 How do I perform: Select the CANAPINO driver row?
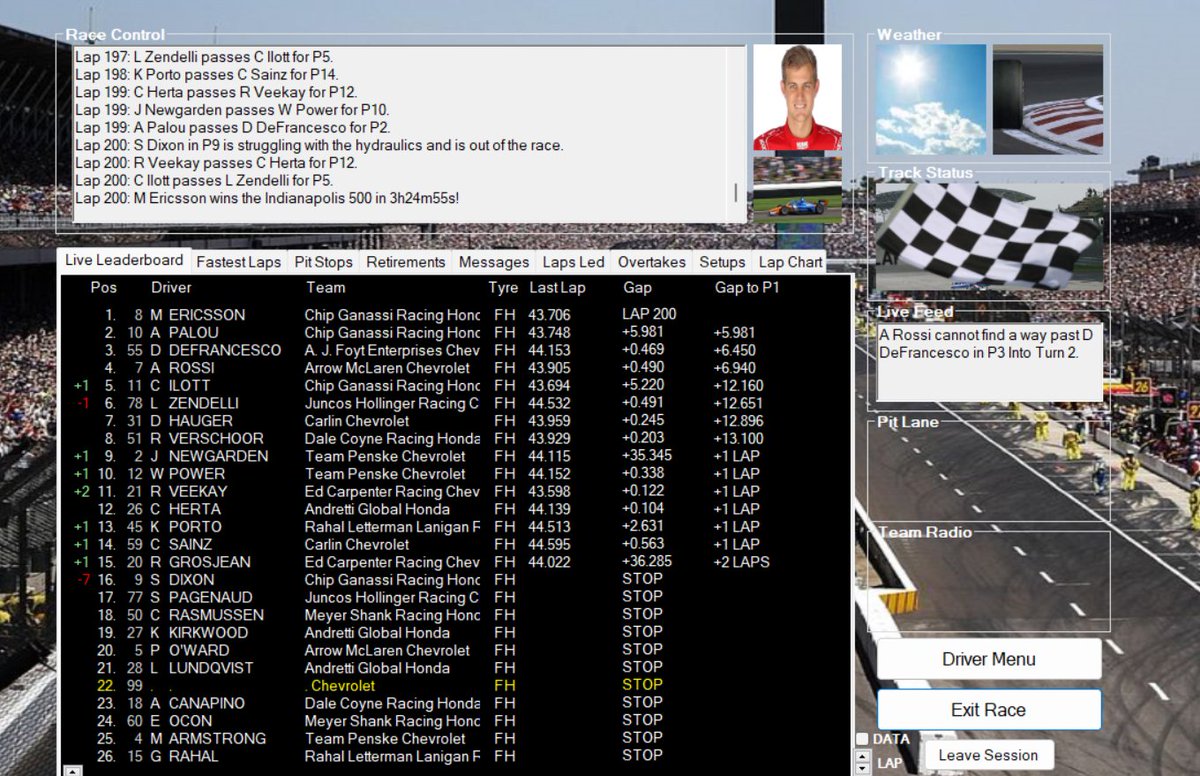click(x=455, y=704)
